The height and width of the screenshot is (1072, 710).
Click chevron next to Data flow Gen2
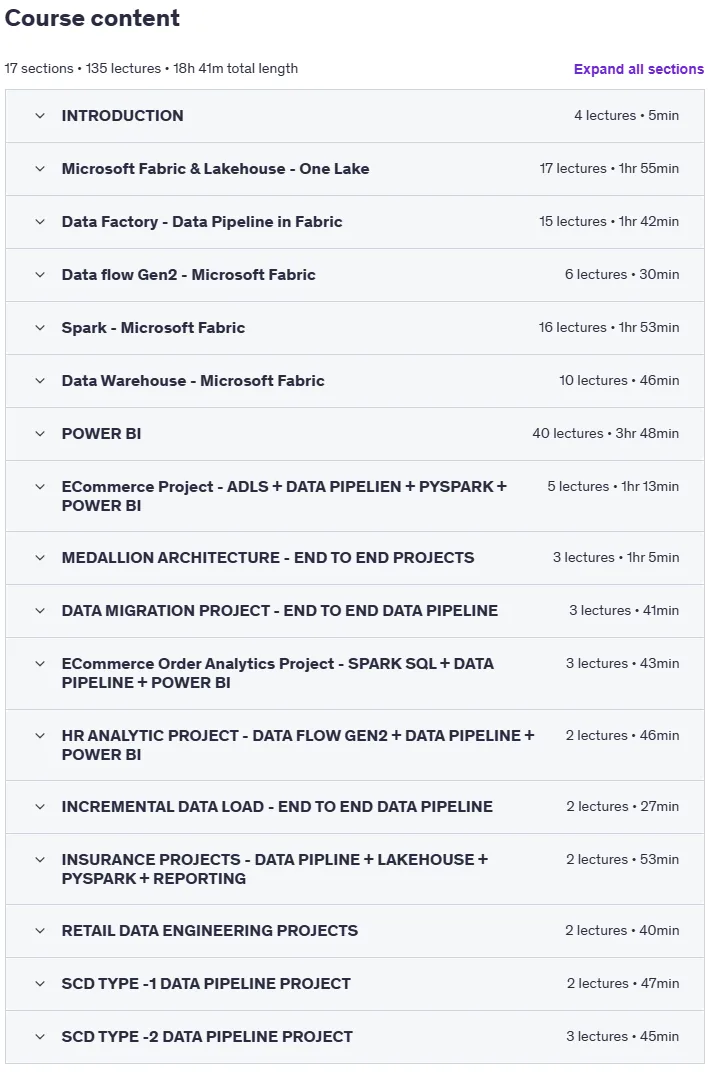(x=40, y=275)
